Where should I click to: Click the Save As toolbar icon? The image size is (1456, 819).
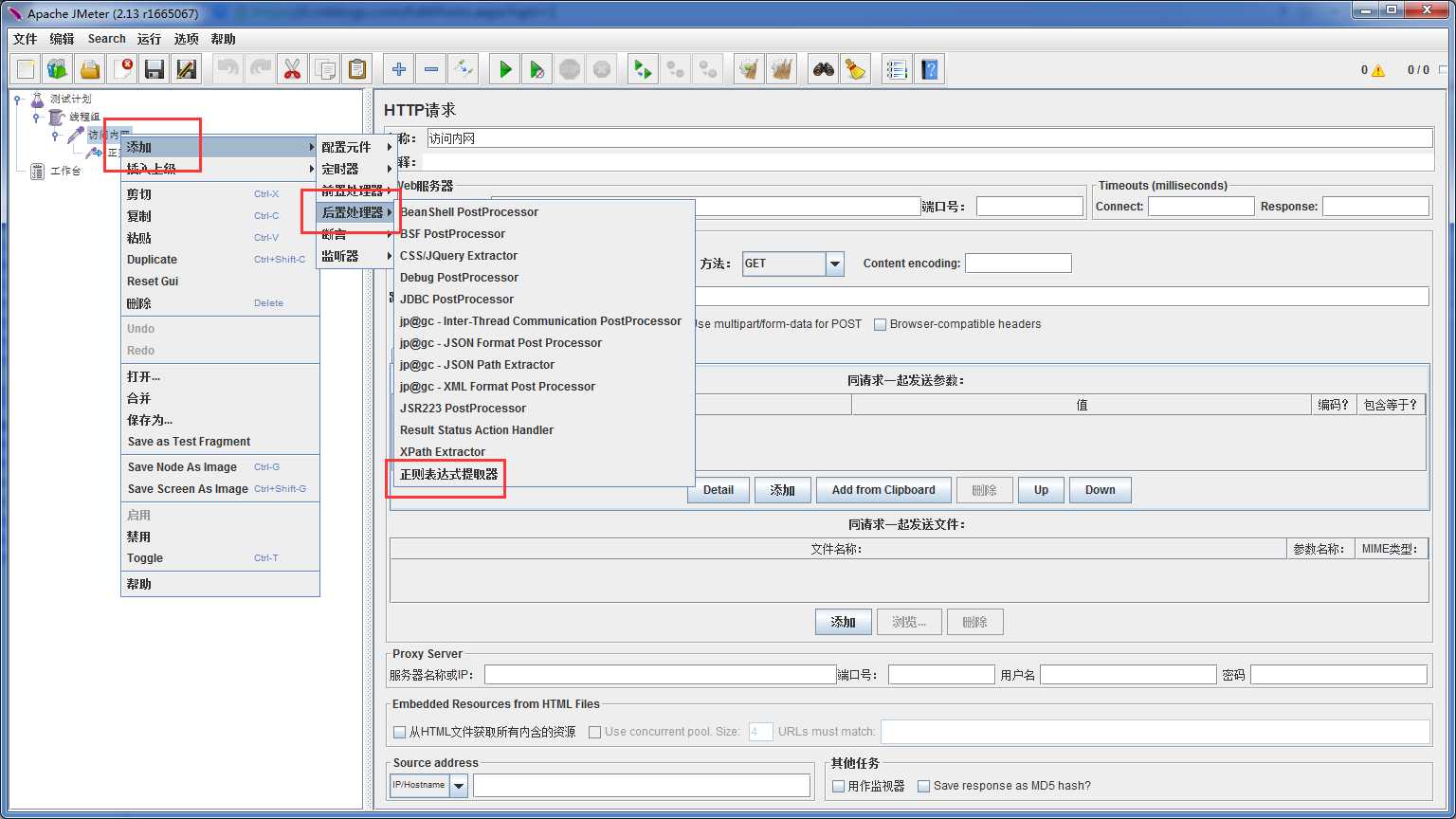[187, 69]
